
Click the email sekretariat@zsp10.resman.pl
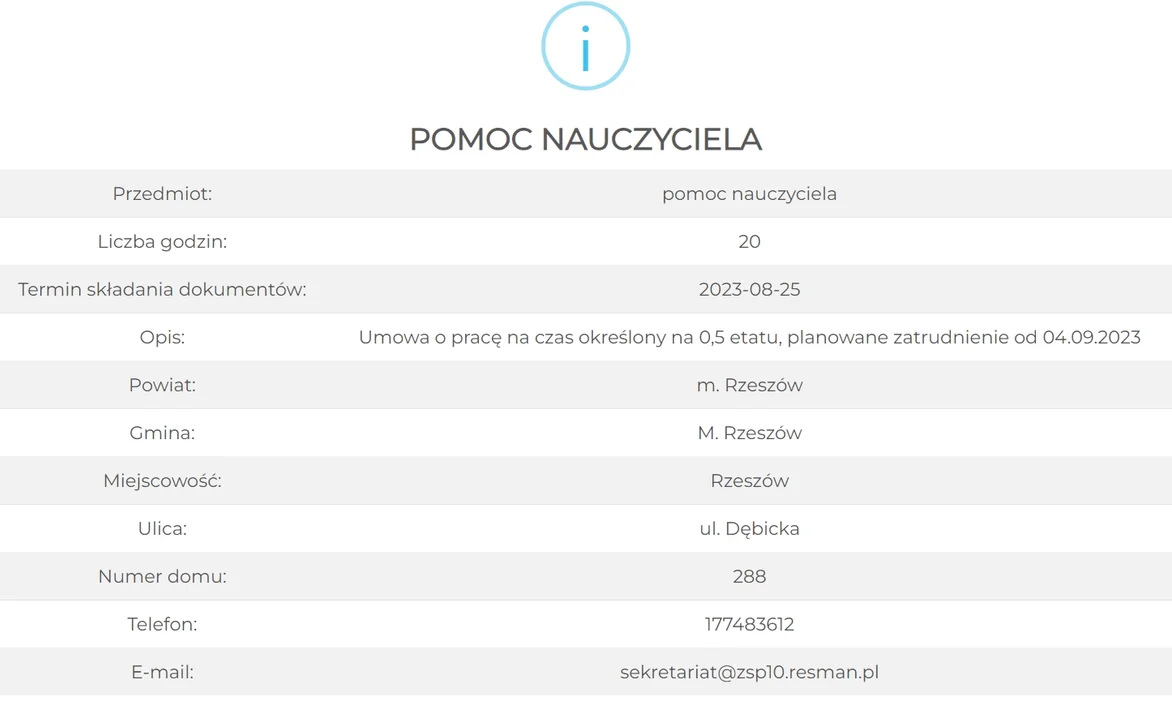point(749,672)
